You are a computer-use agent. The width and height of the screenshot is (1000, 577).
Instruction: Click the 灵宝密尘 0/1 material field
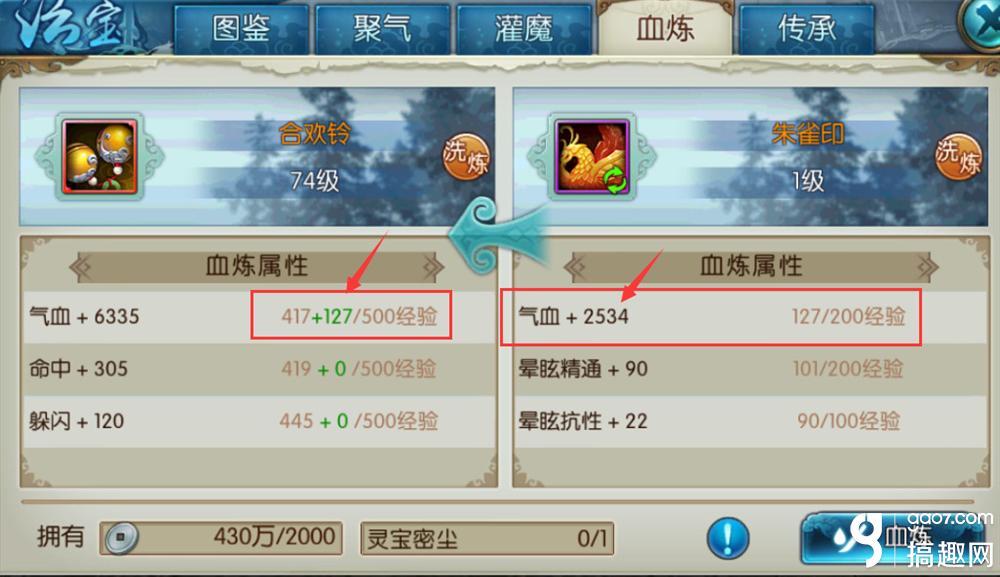click(x=487, y=539)
